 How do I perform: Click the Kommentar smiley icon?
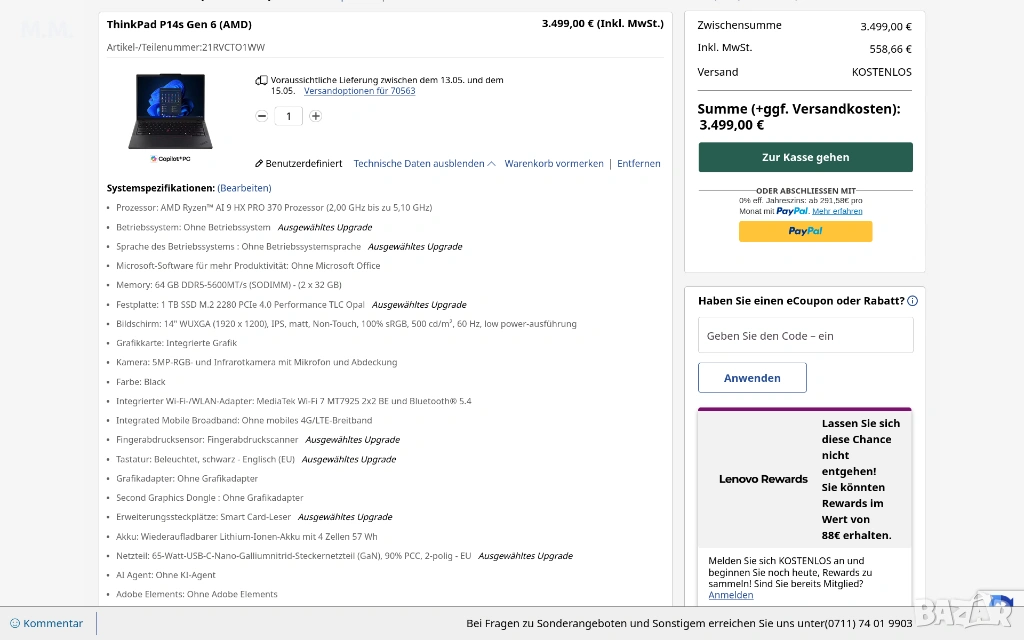(x=15, y=623)
